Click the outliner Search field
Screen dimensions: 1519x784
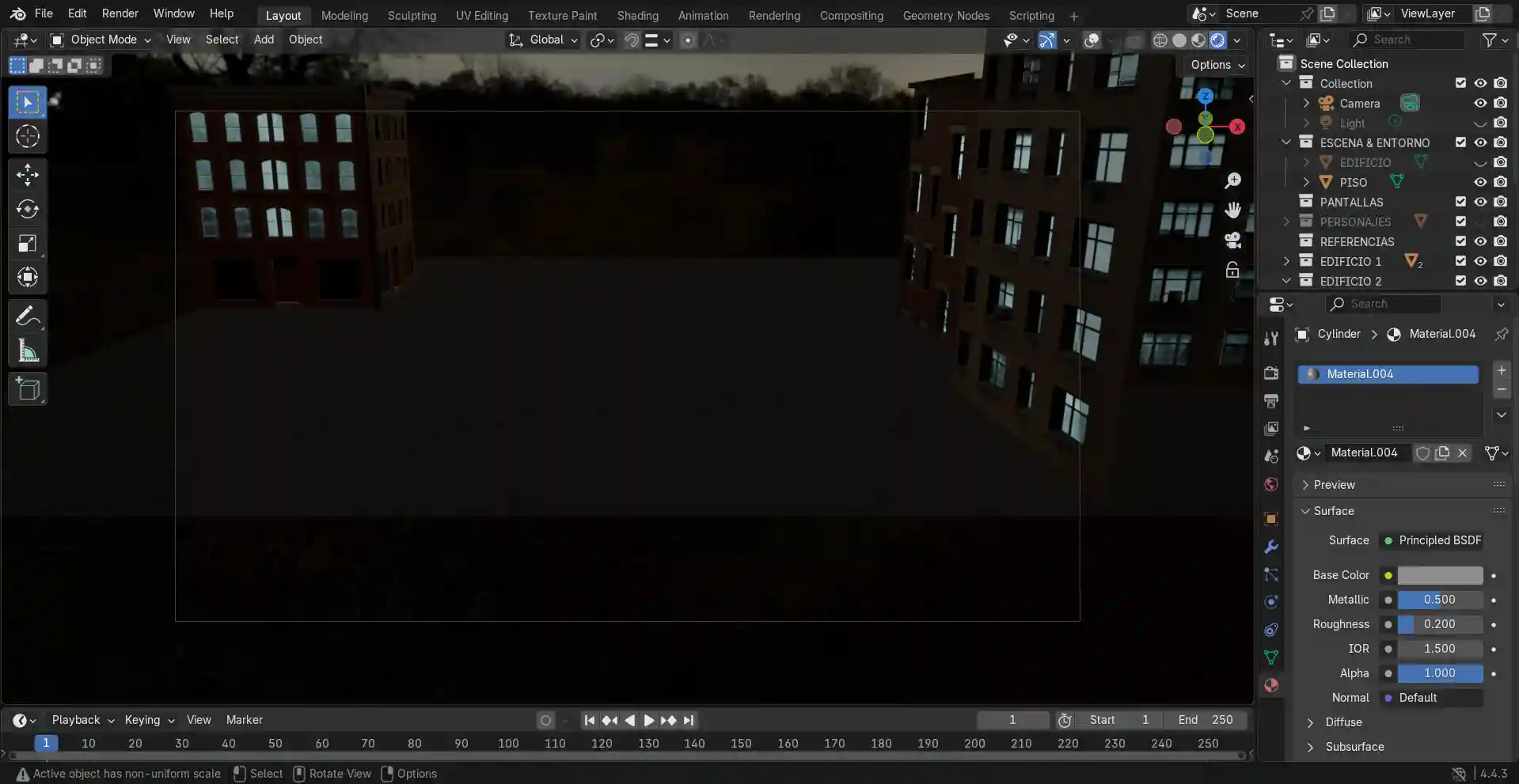pyautogui.click(x=1407, y=40)
